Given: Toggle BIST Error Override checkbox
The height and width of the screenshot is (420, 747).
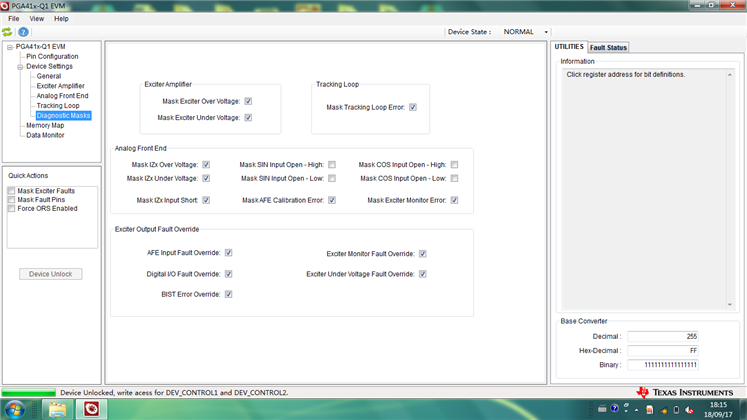Looking at the screenshot, I should pos(229,294).
